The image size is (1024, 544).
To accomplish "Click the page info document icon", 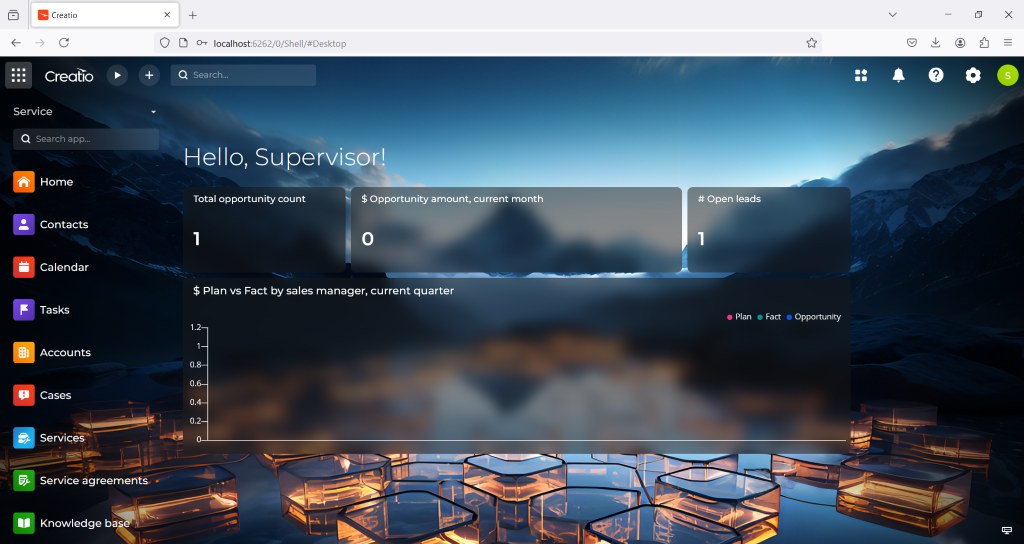I will click(x=184, y=43).
